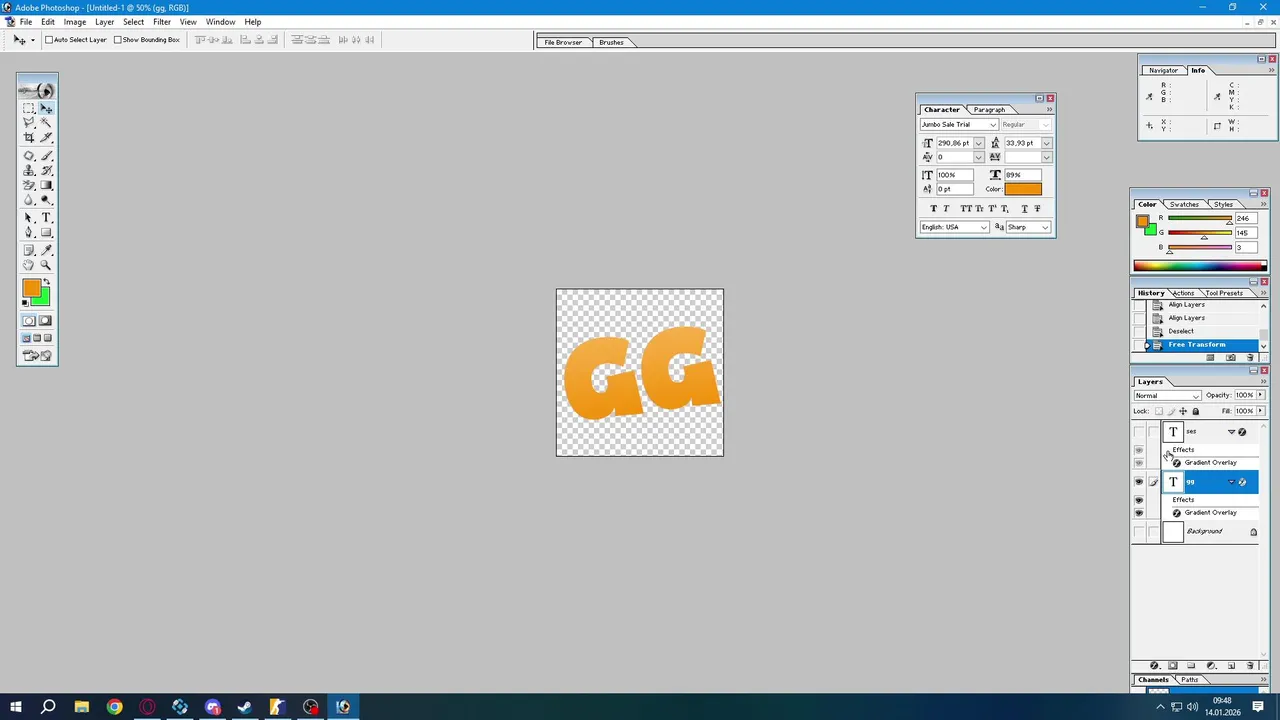
Task: Select the Rectangular Marquee tool
Action: (28, 108)
